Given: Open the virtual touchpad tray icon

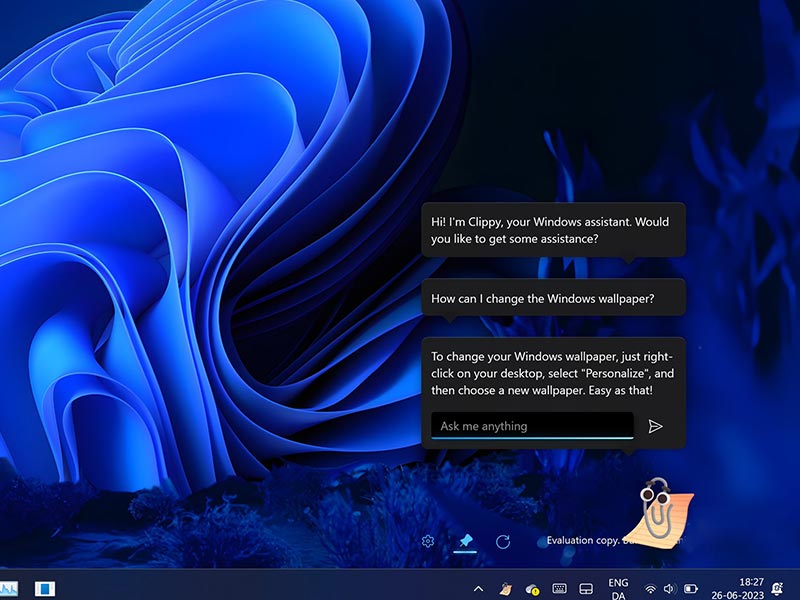Looking at the screenshot, I should click(x=586, y=589).
